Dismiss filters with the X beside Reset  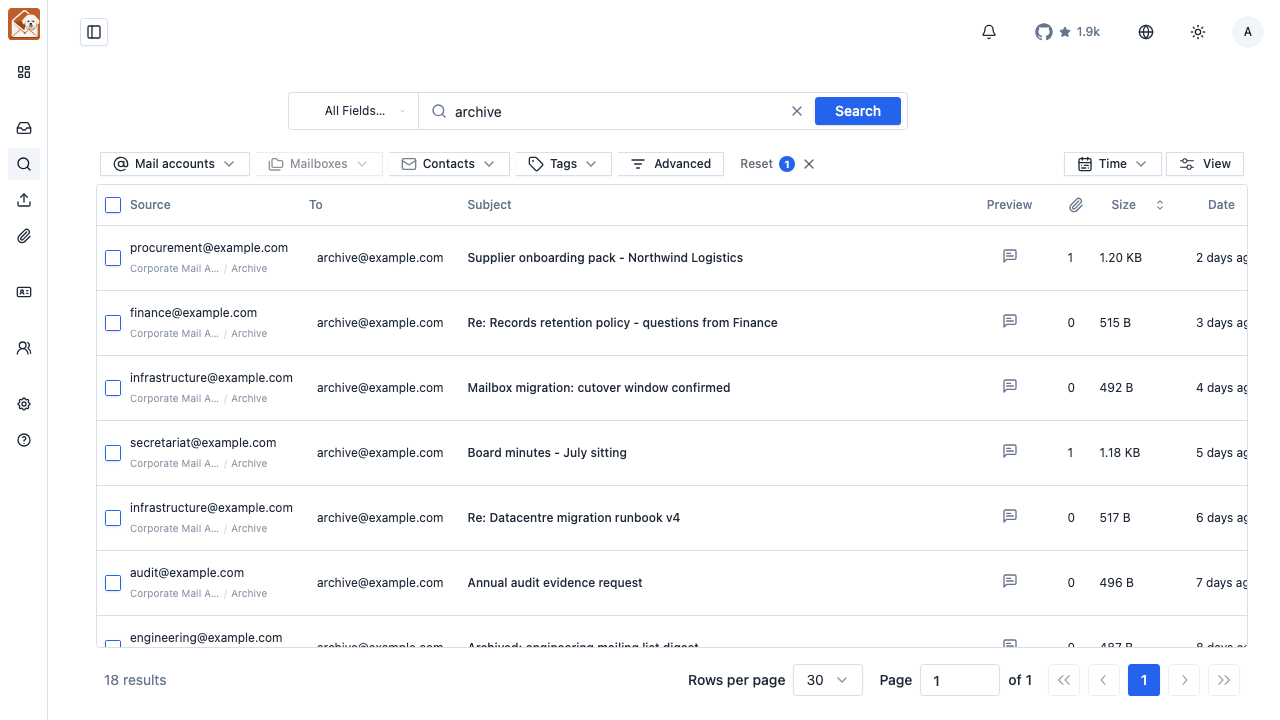(809, 164)
